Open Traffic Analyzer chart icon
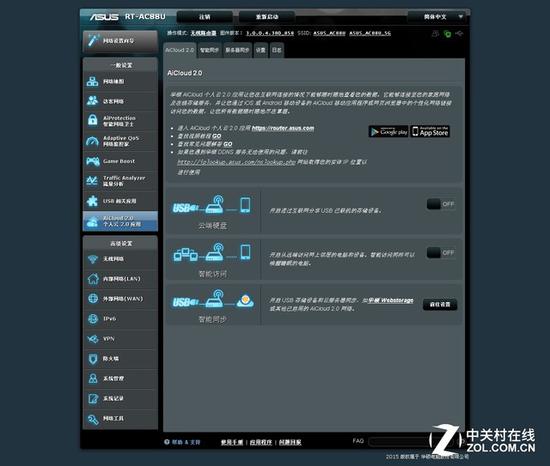 92,181
